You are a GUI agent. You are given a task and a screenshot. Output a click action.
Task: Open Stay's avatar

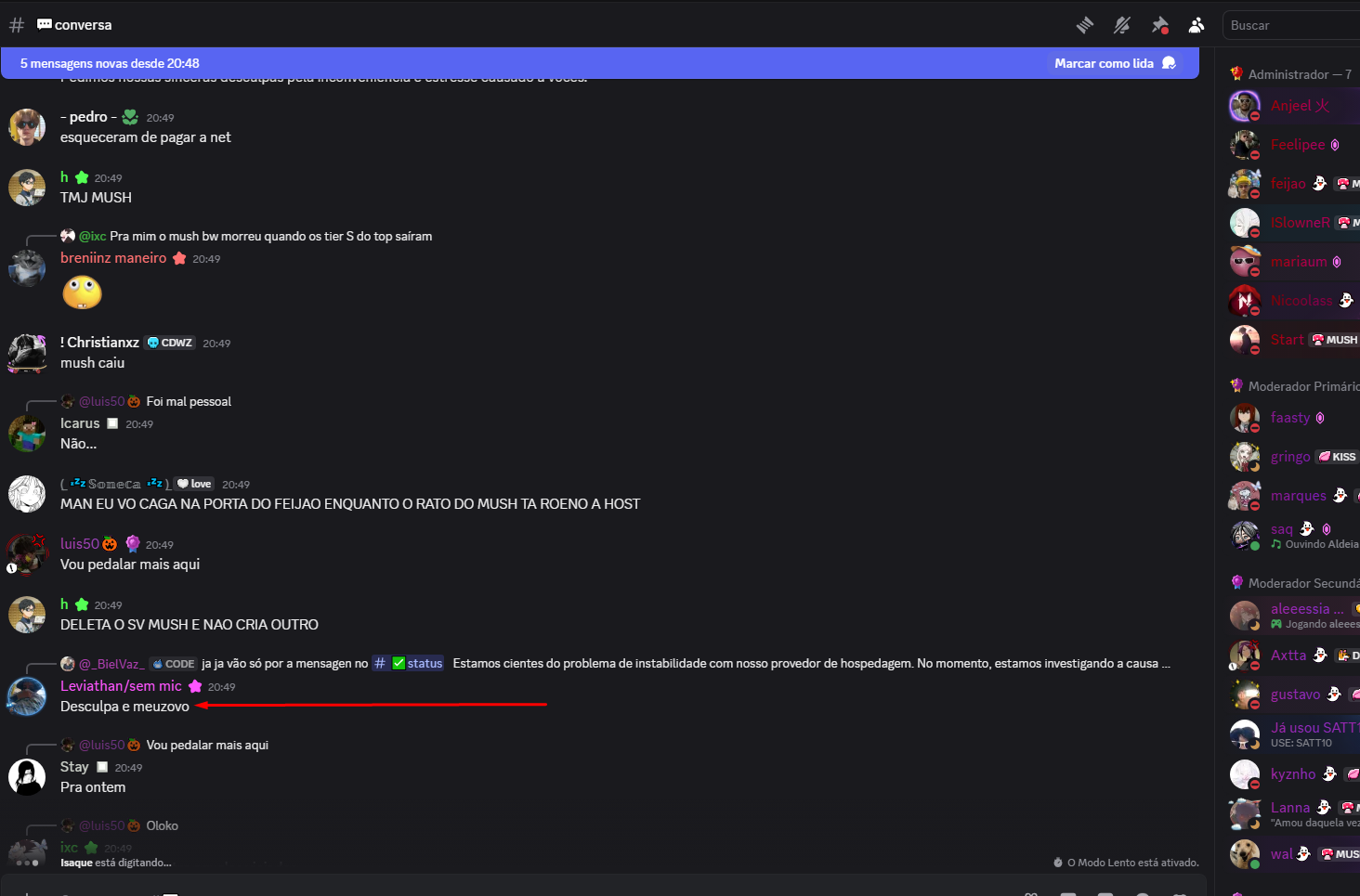point(27,777)
